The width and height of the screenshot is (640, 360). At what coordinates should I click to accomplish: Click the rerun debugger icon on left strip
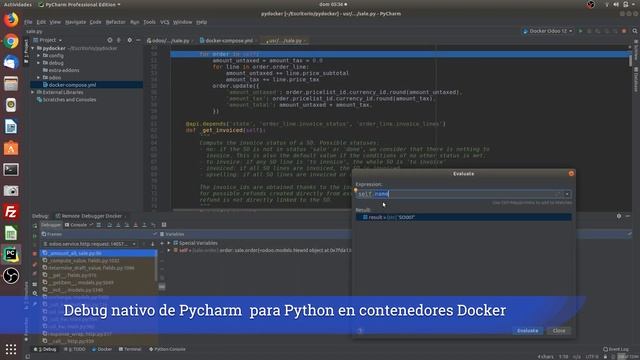pos(35,225)
